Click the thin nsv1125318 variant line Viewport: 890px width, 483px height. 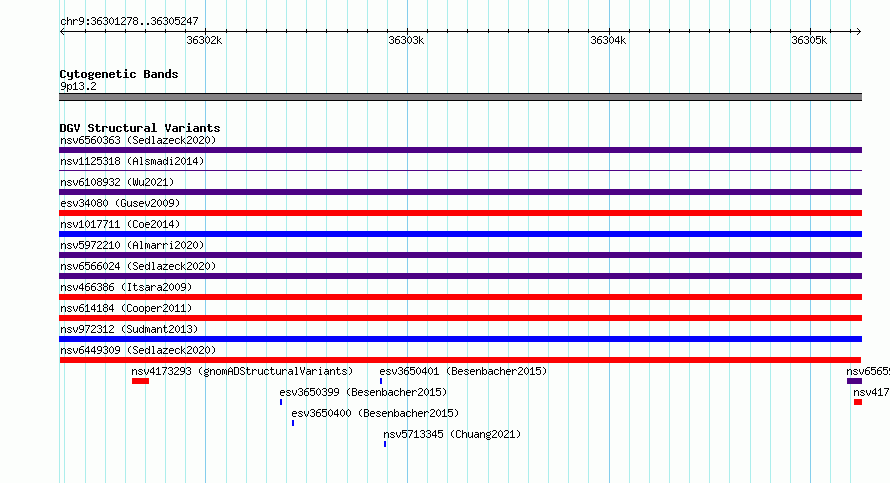pyautogui.click(x=460, y=170)
